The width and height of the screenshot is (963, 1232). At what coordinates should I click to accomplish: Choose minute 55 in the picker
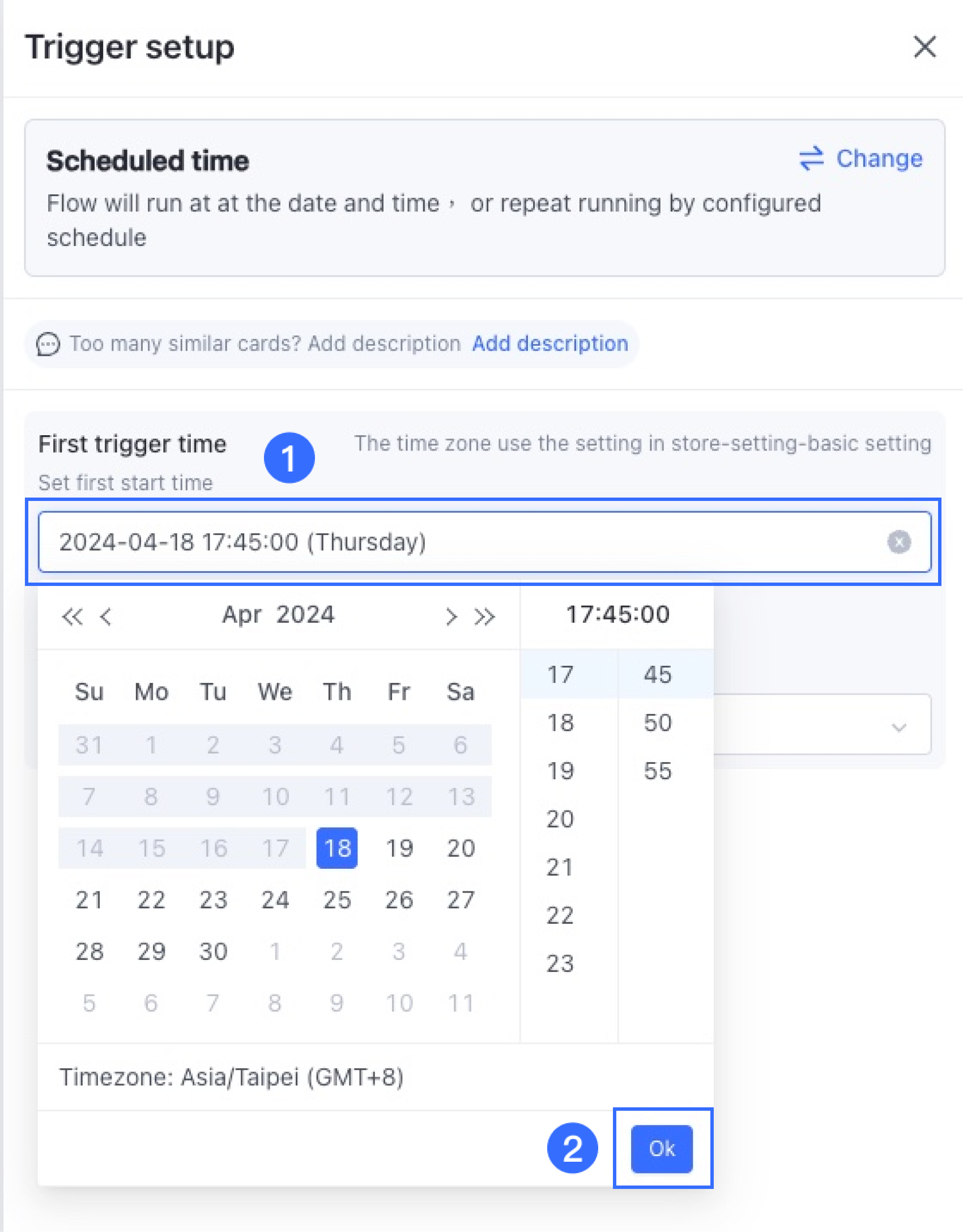tap(657, 771)
